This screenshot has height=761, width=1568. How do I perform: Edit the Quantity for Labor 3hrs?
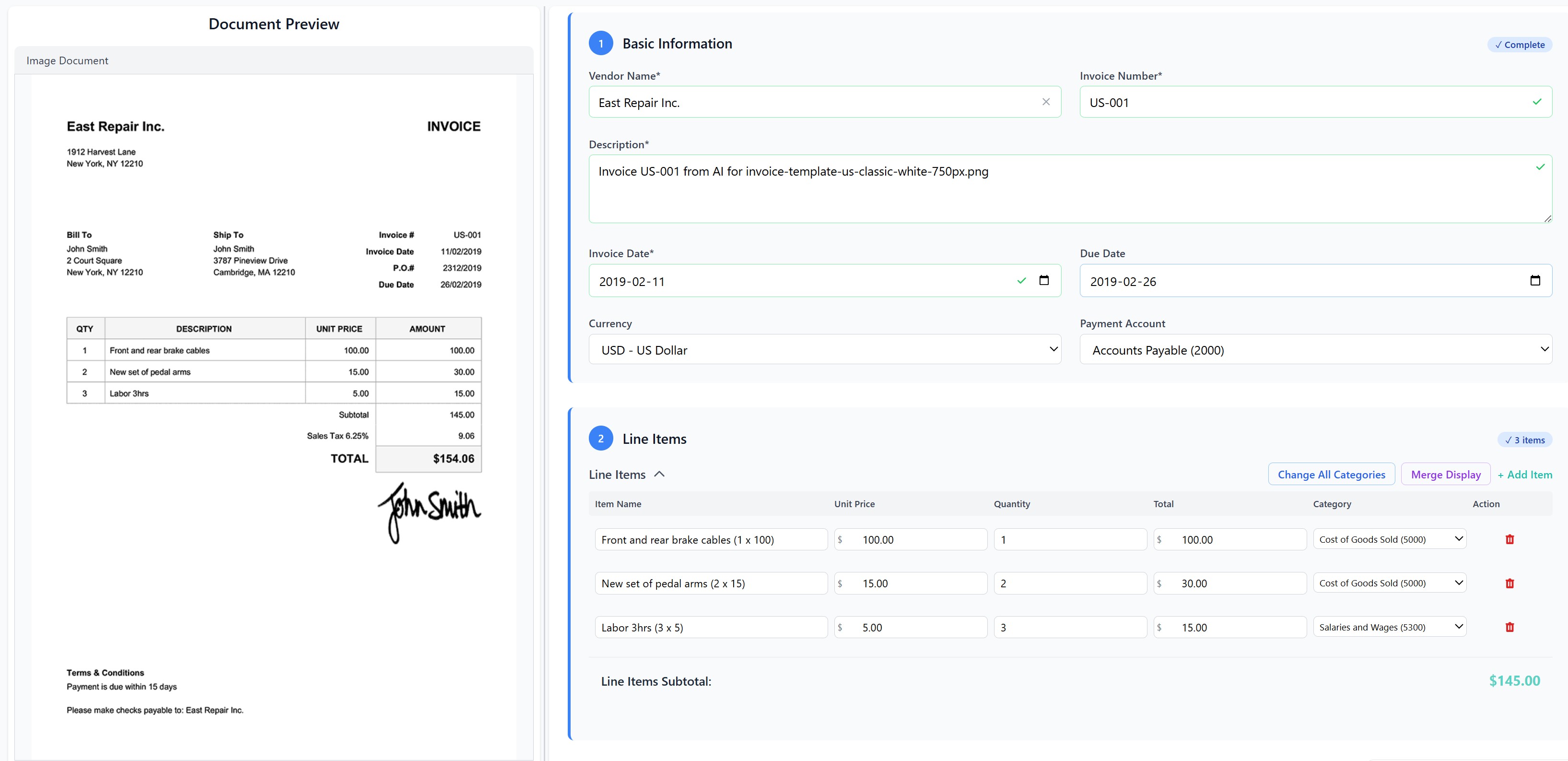point(1069,627)
